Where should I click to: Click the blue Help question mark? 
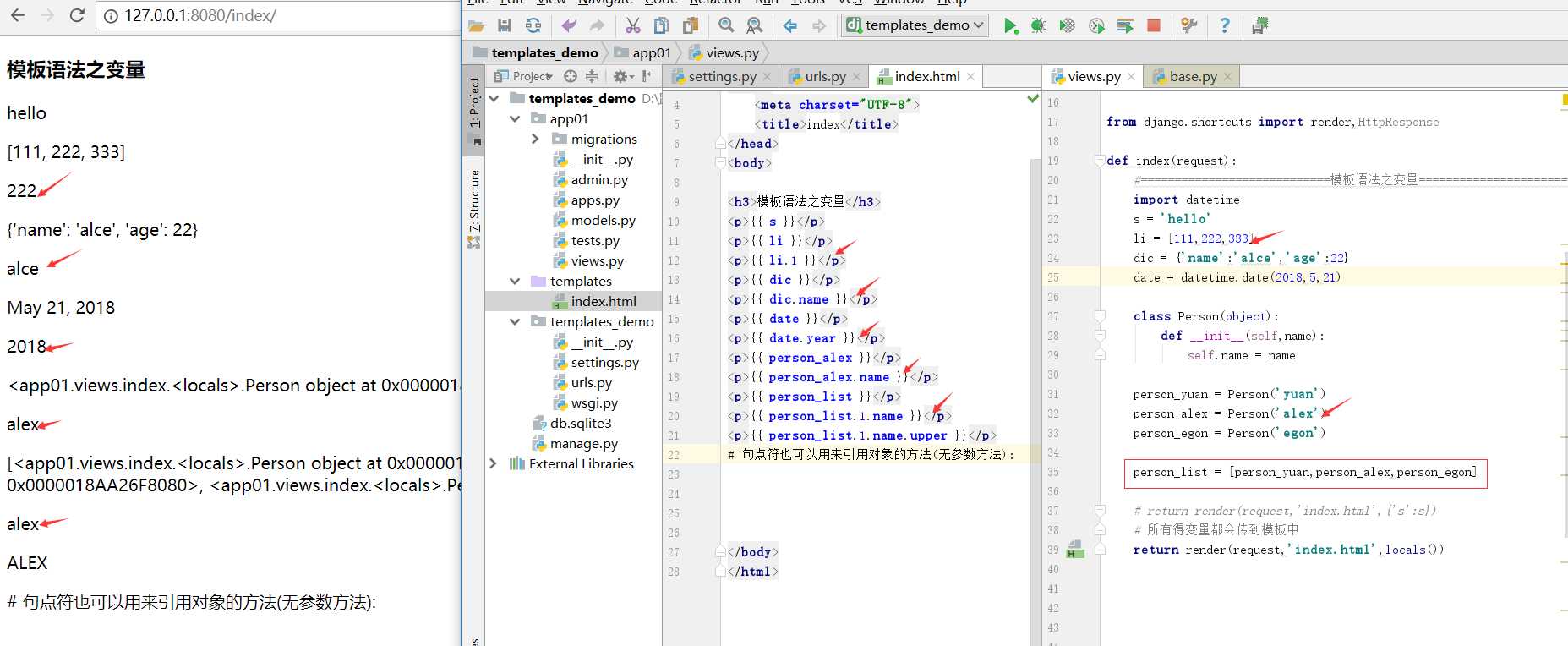point(1225,25)
